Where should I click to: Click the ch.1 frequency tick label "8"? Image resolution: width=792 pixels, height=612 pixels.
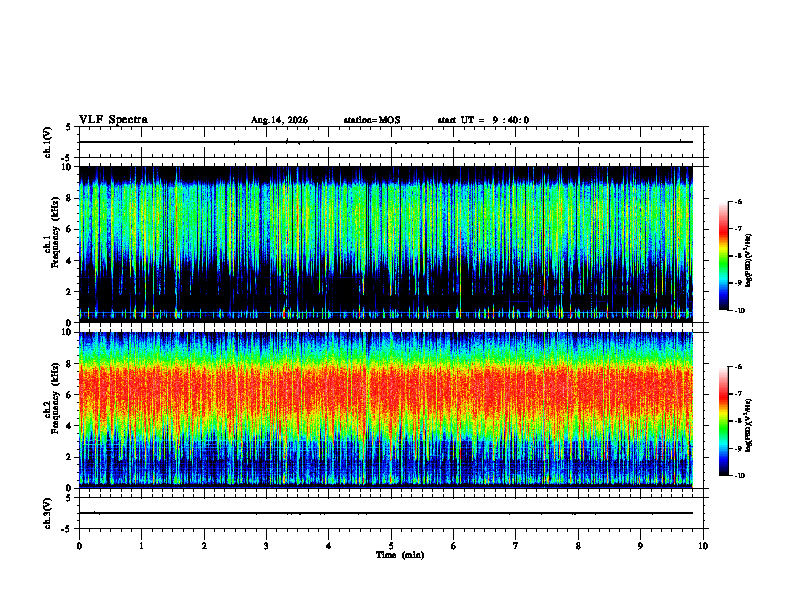[70, 198]
